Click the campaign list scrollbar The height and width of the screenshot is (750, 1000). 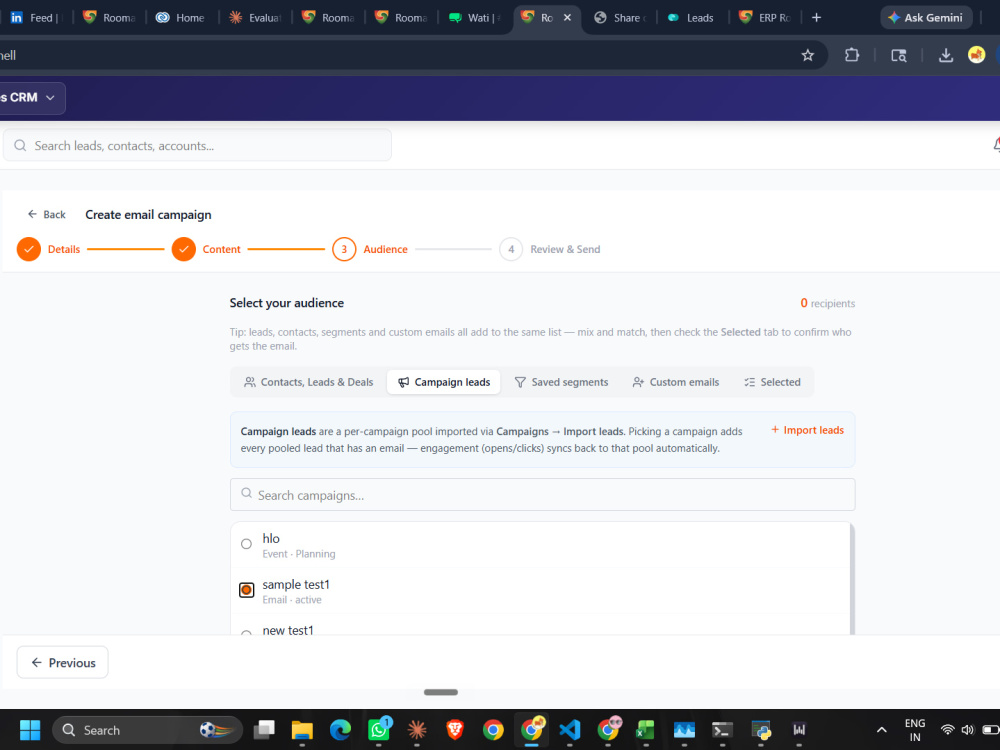(x=852, y=578)
